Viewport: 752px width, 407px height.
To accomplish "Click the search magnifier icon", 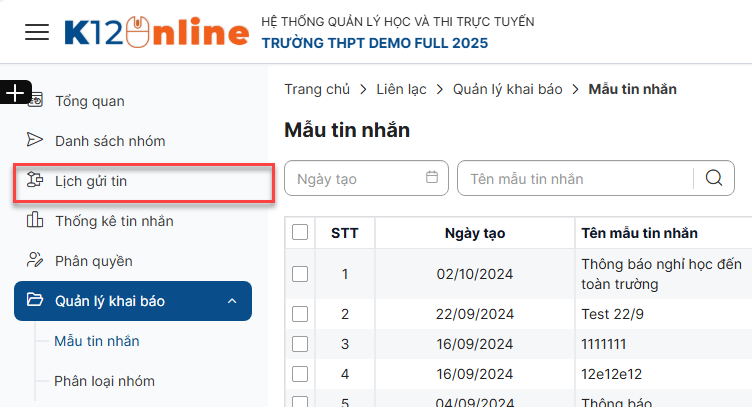I will point(713,178).
